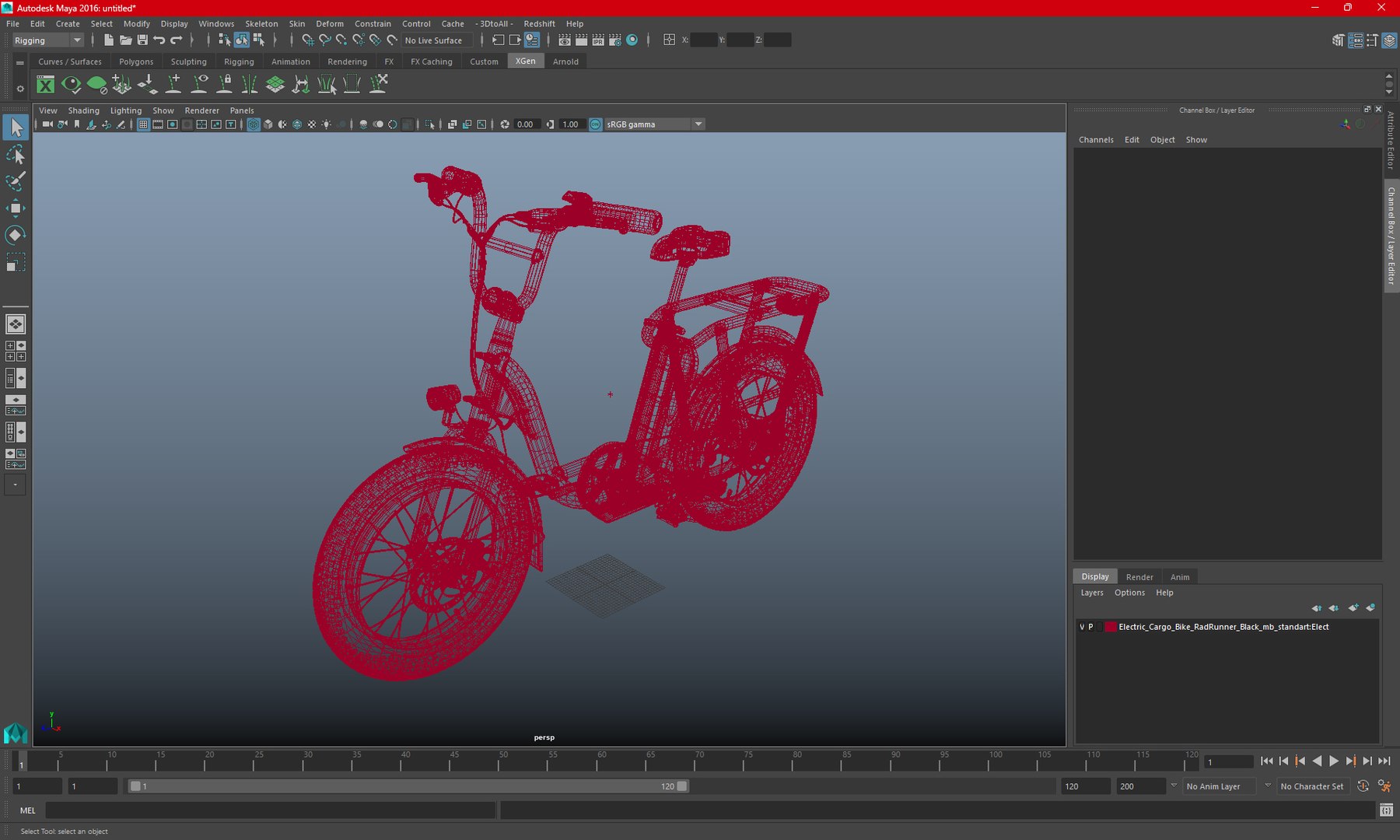
Task: Save the scene with disk icon
Action: tap(142, 40)
